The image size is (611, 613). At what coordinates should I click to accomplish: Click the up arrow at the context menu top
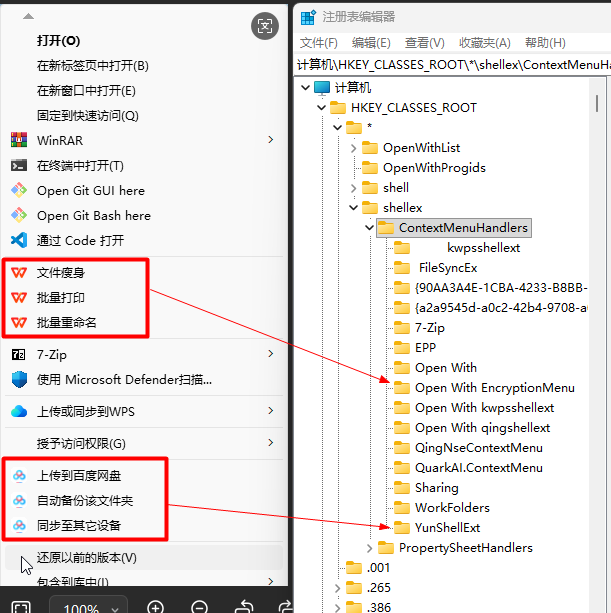(x=28, y=16)
